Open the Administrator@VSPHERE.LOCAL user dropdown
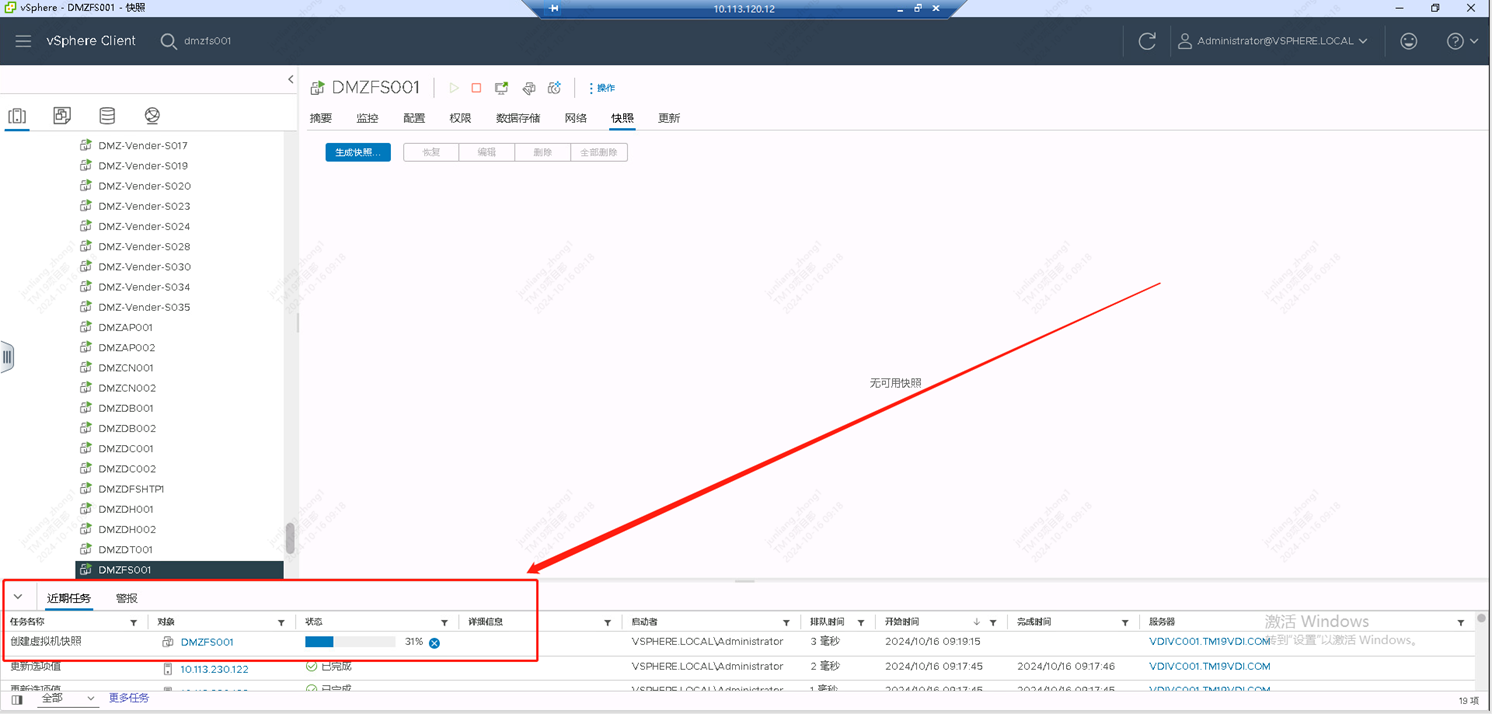Image resolution: width=1492 pixels, height=714 pixels. (1272, 41)
